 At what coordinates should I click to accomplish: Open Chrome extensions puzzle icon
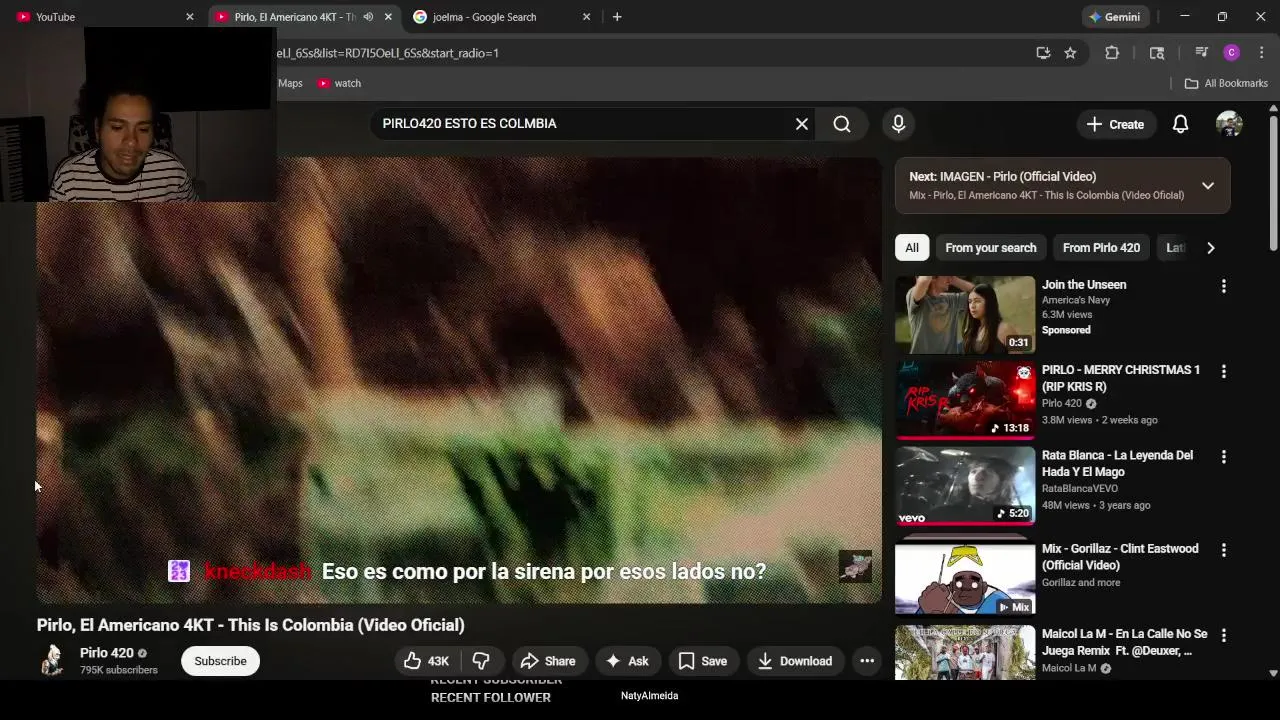tap(1112, 53)
